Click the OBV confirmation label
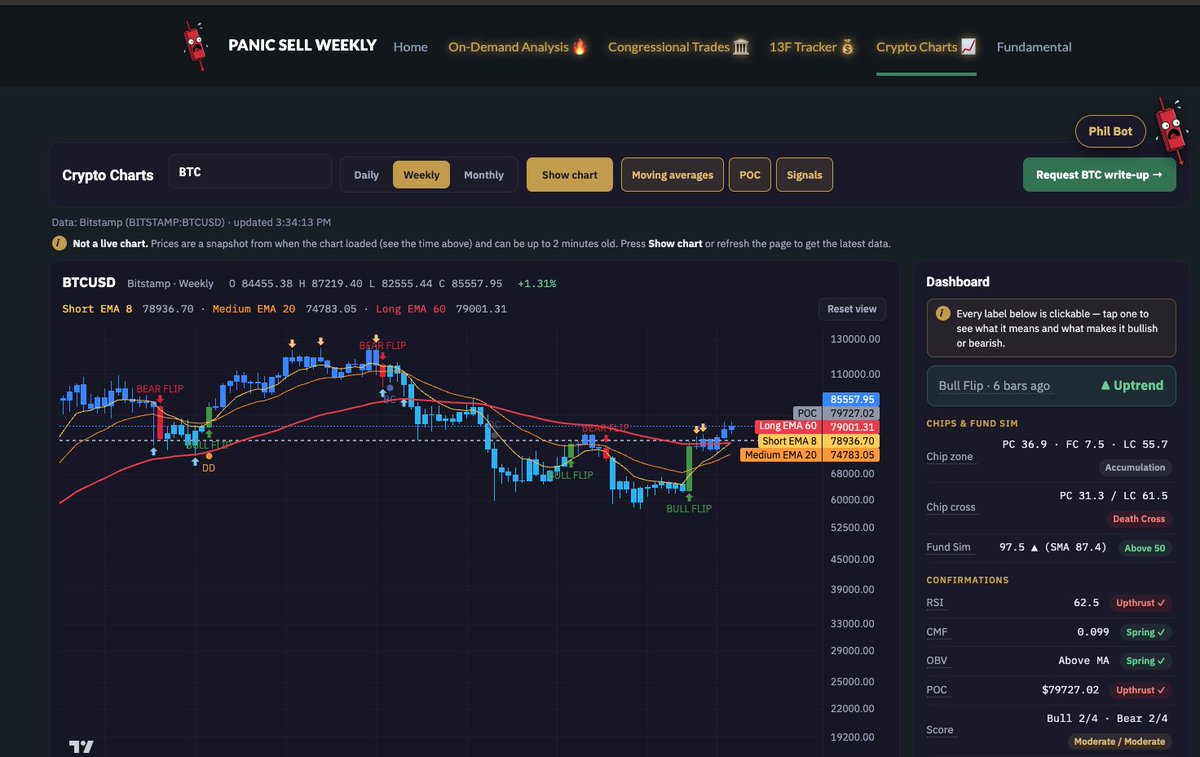The width and height of the screenshot is (1200, 757). click(x=936, y=661)
